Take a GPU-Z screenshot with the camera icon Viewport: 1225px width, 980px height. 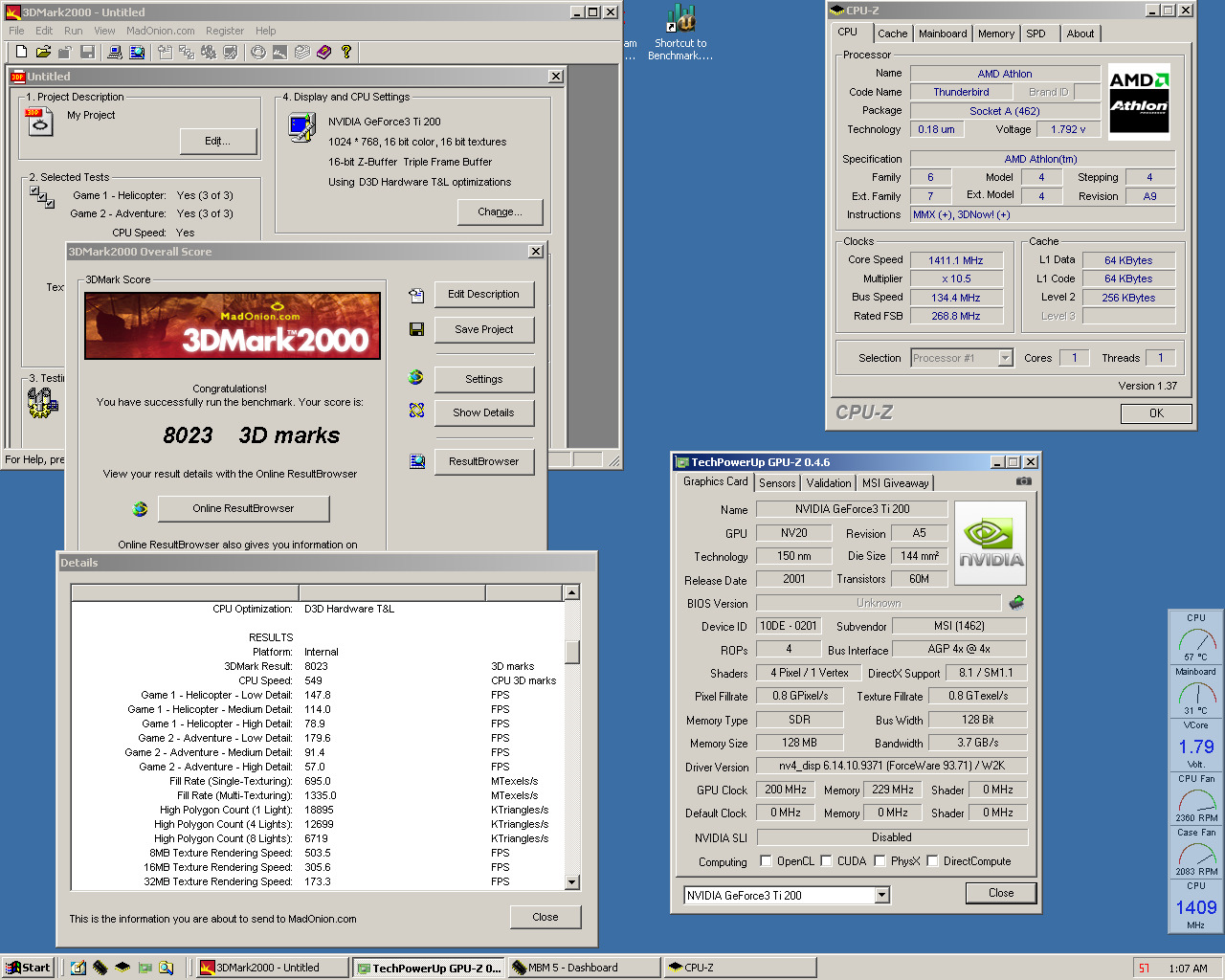point(1023,481)
